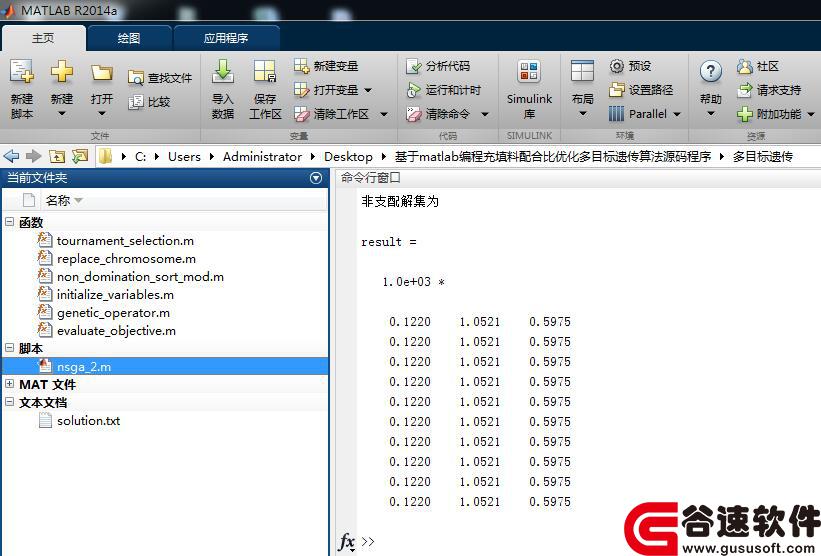Select nsga_2.m script file
Screen dimensions: 821x556
tap(165, 366)
